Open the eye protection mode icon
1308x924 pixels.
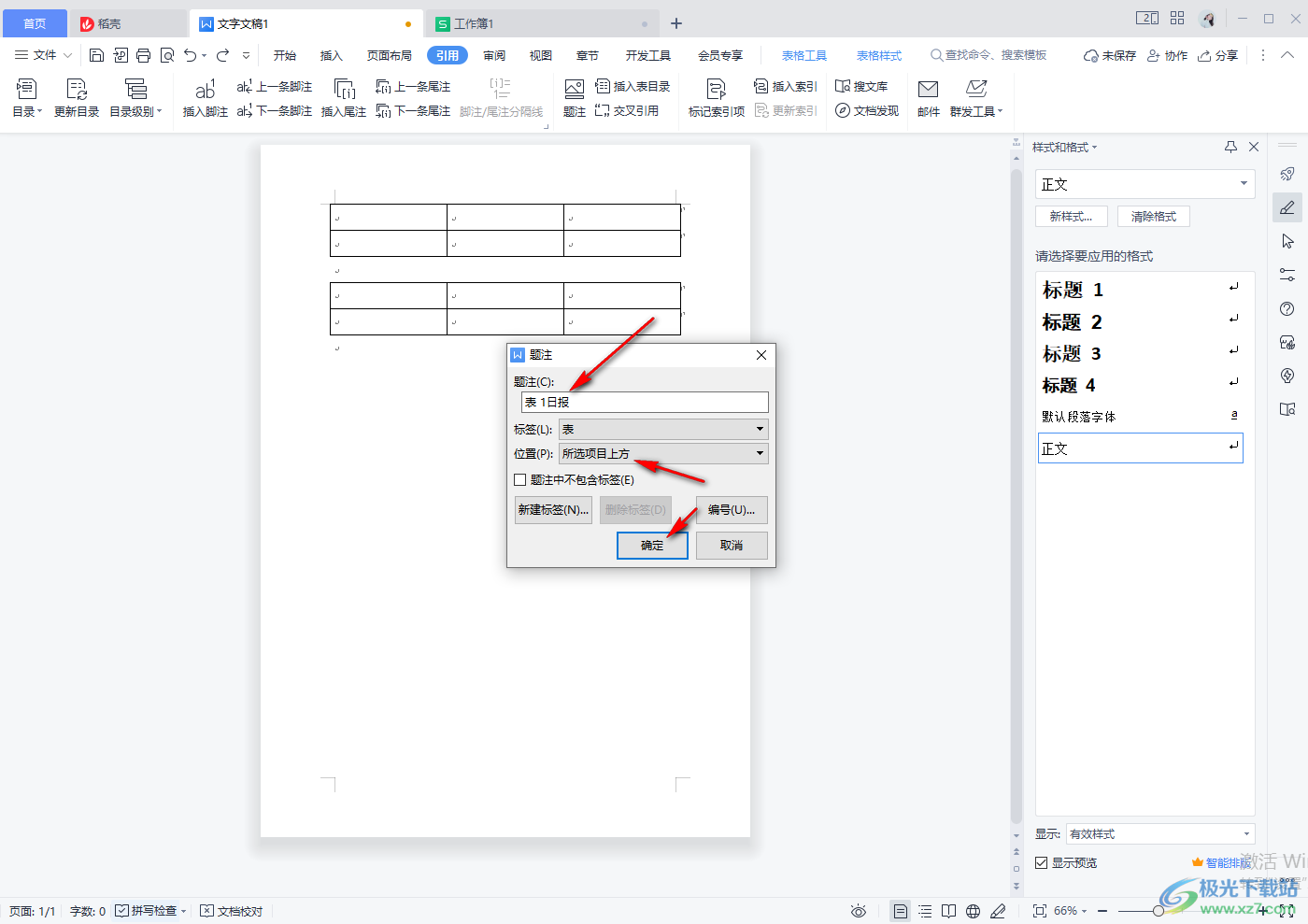(x=859, y=911)
